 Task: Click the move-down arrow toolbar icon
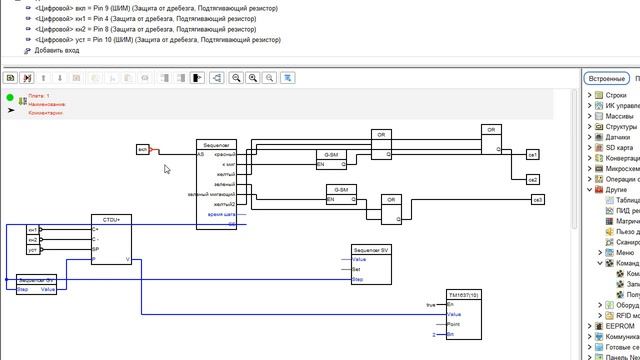(x=60, y=78)
